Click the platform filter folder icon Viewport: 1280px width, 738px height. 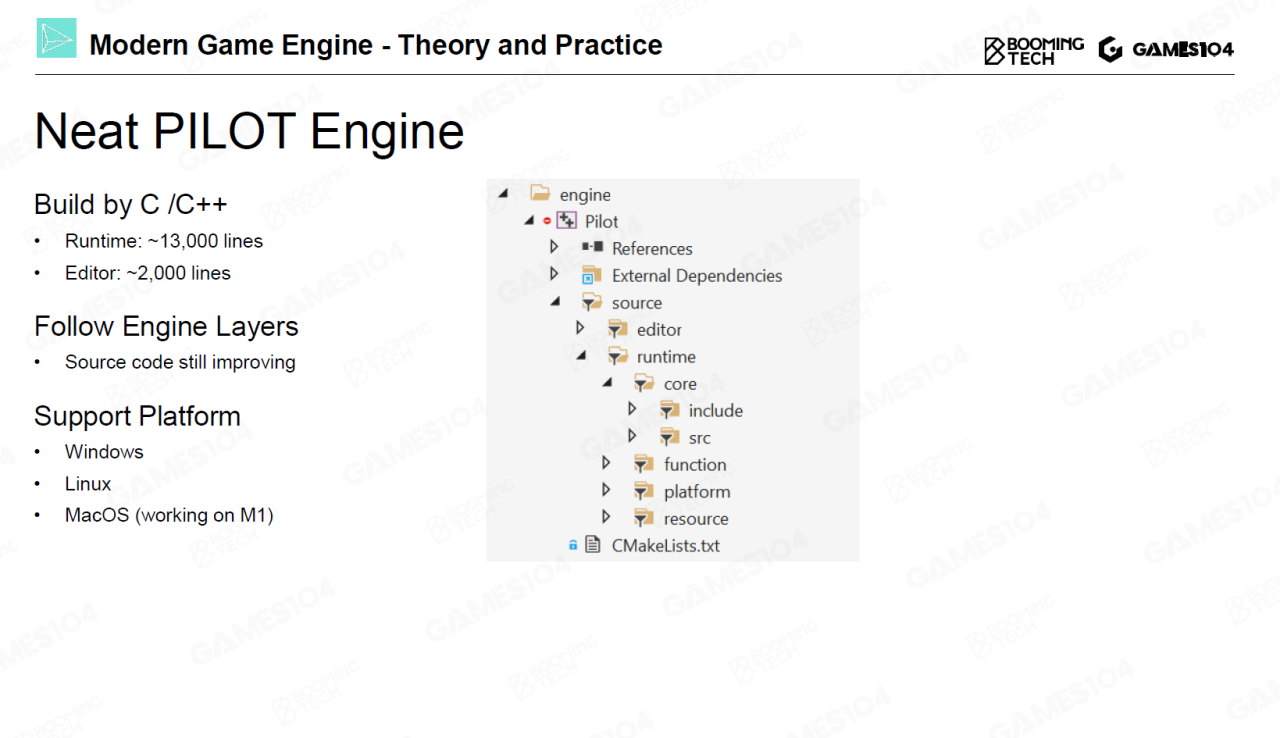[x=644, y=491]
